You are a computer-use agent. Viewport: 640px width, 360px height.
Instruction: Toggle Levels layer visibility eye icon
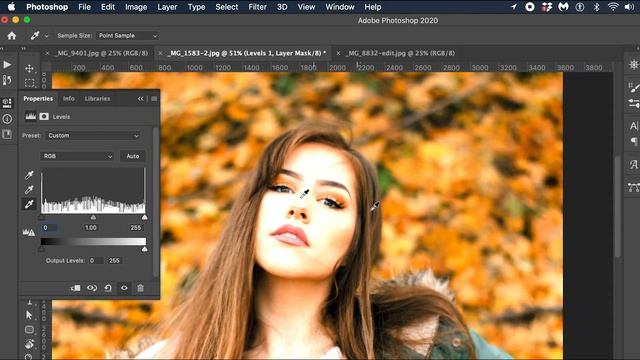coord(124,288)
